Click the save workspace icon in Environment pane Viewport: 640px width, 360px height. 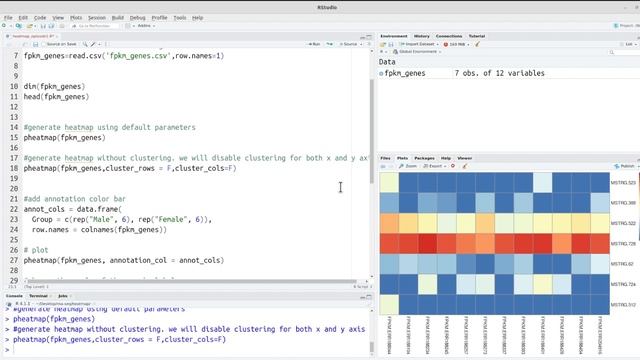pos(391,44)
